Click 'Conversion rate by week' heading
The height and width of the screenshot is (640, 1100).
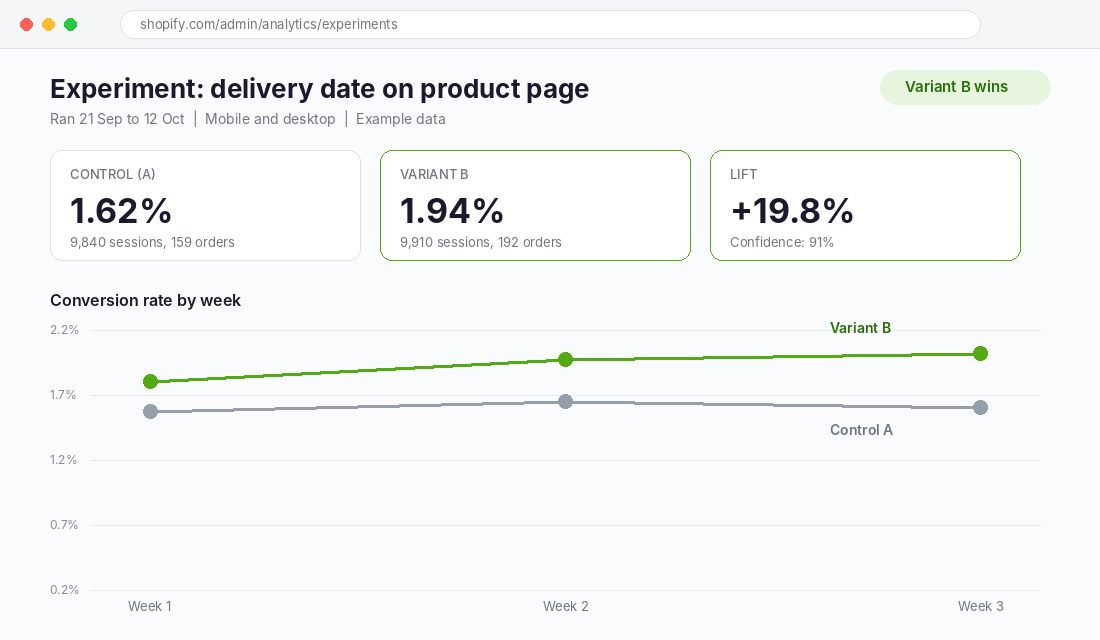tap(145, 300)
